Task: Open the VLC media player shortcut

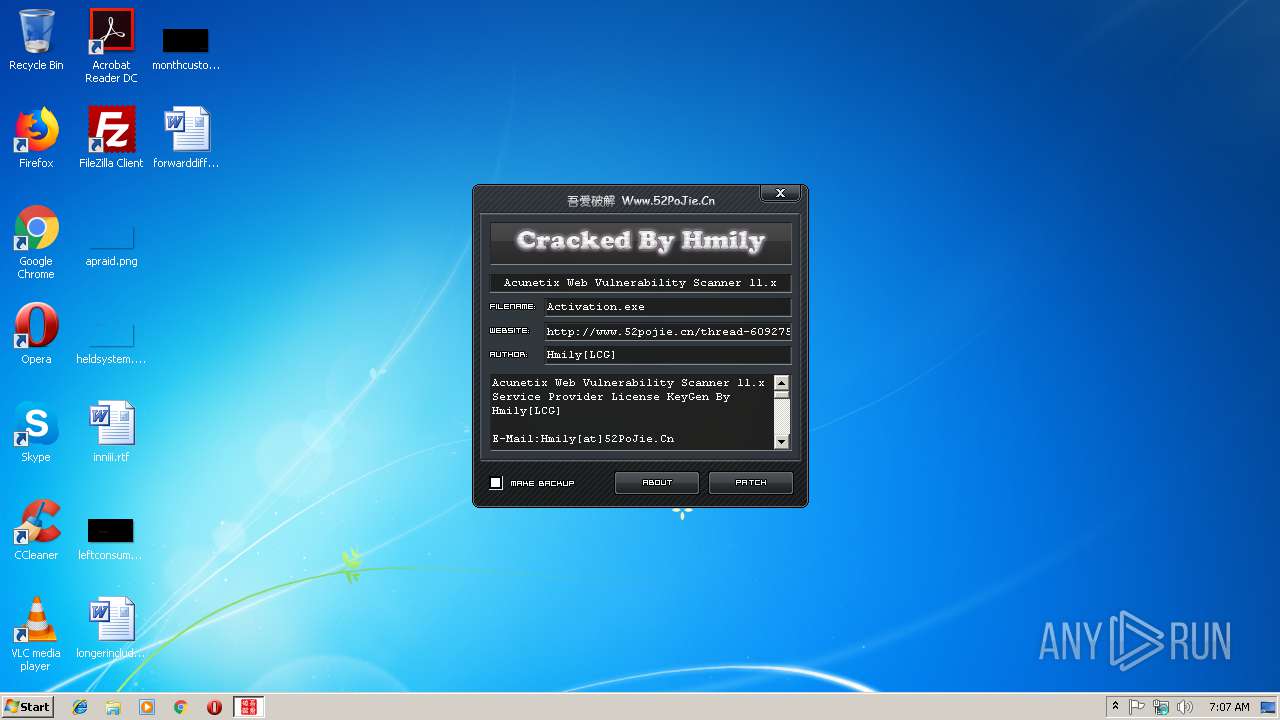Action: pyautogui.click(x=36, y=634)
